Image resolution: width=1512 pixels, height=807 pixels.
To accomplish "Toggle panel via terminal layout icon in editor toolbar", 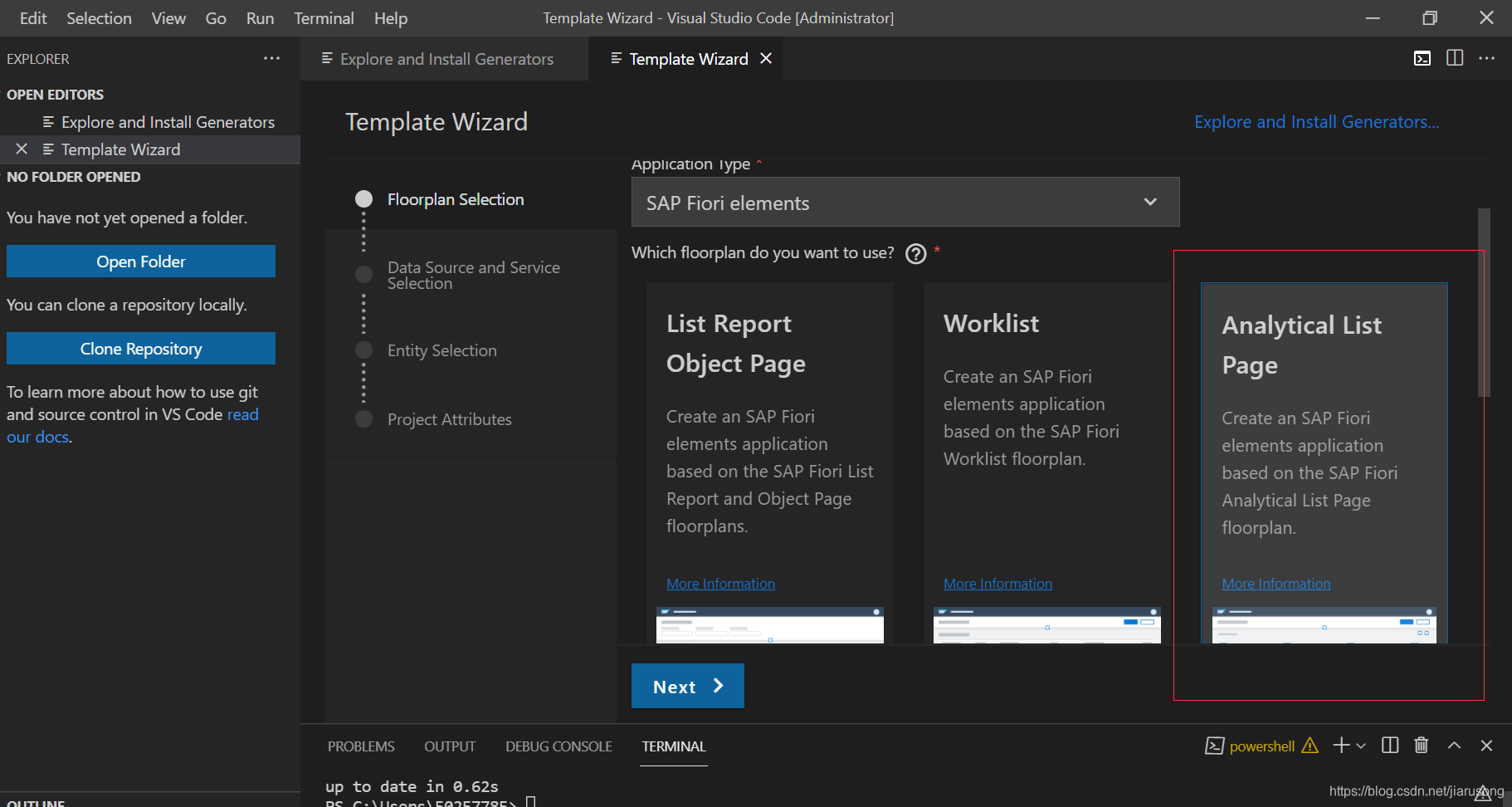I will point(1422,58).
